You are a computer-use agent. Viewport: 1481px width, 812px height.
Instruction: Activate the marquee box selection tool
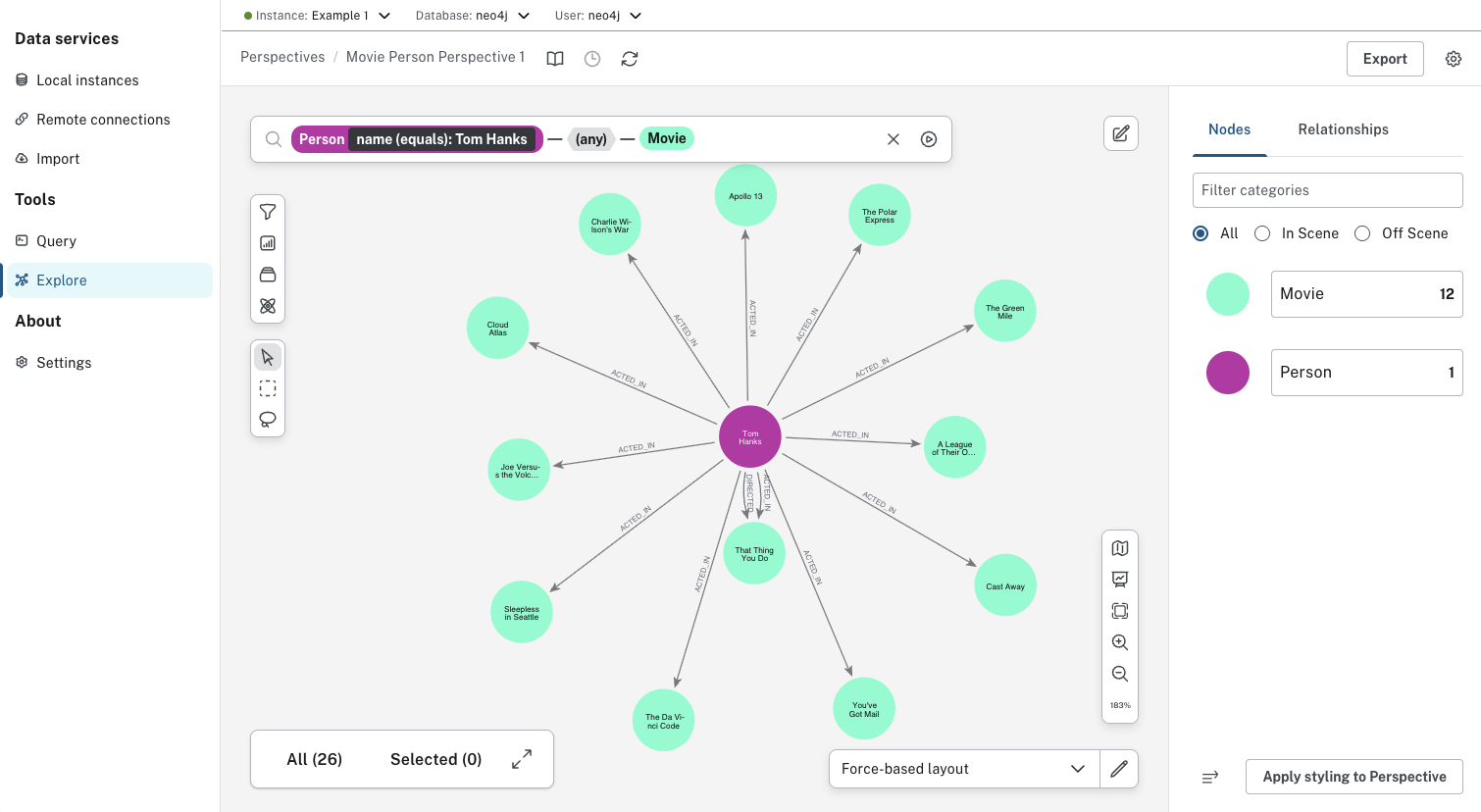point(268,388)
